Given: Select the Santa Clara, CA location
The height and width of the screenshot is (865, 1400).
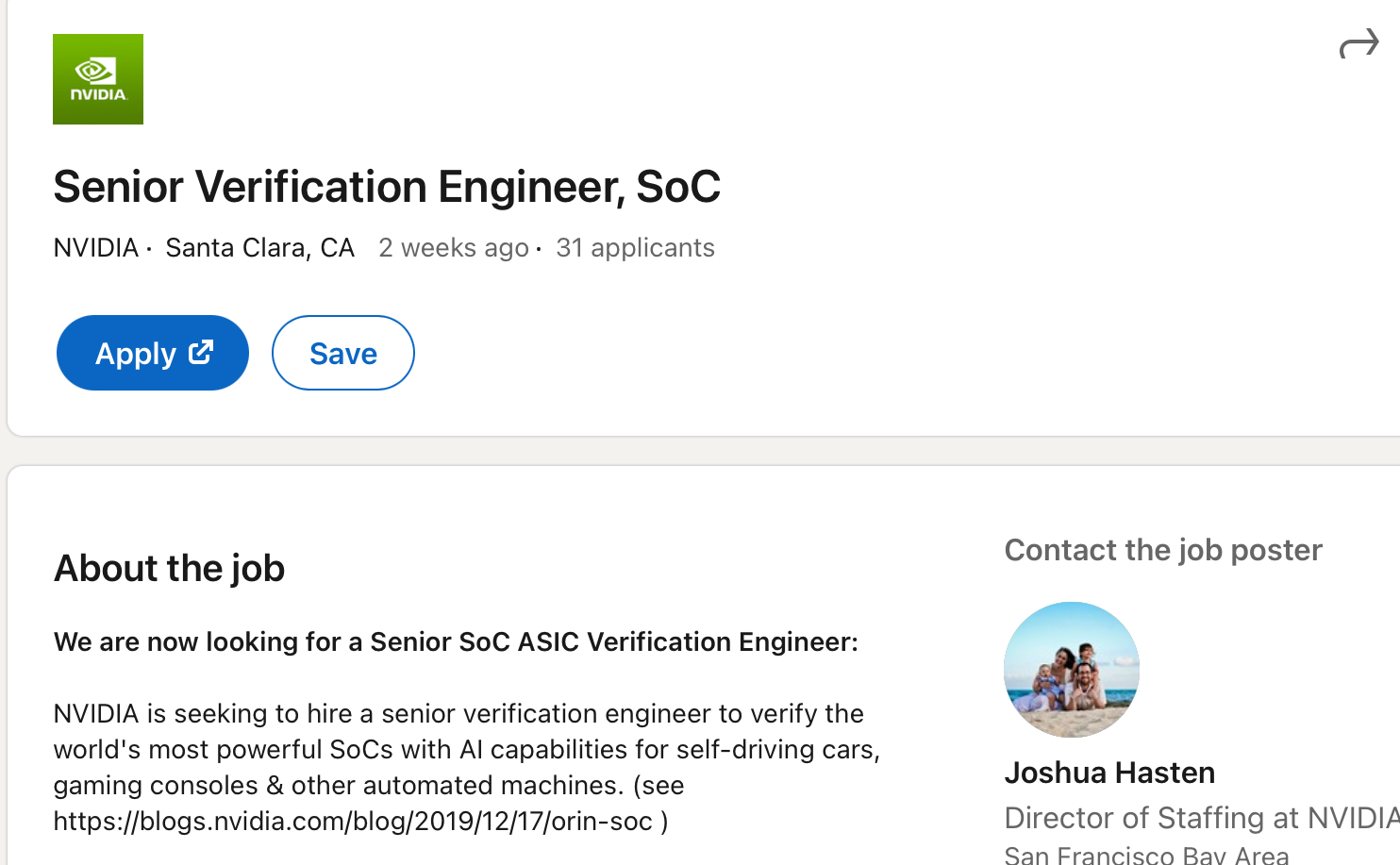Looking at the screenshot, I should (x=259, y=248).
